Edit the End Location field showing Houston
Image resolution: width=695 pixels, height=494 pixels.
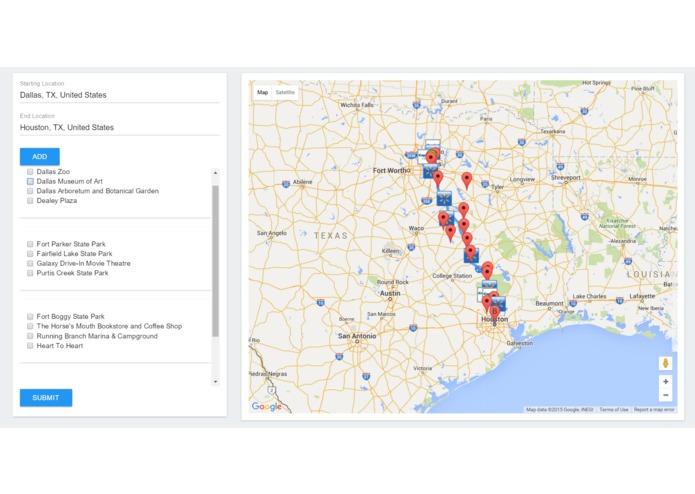click(x=120, y=127)
